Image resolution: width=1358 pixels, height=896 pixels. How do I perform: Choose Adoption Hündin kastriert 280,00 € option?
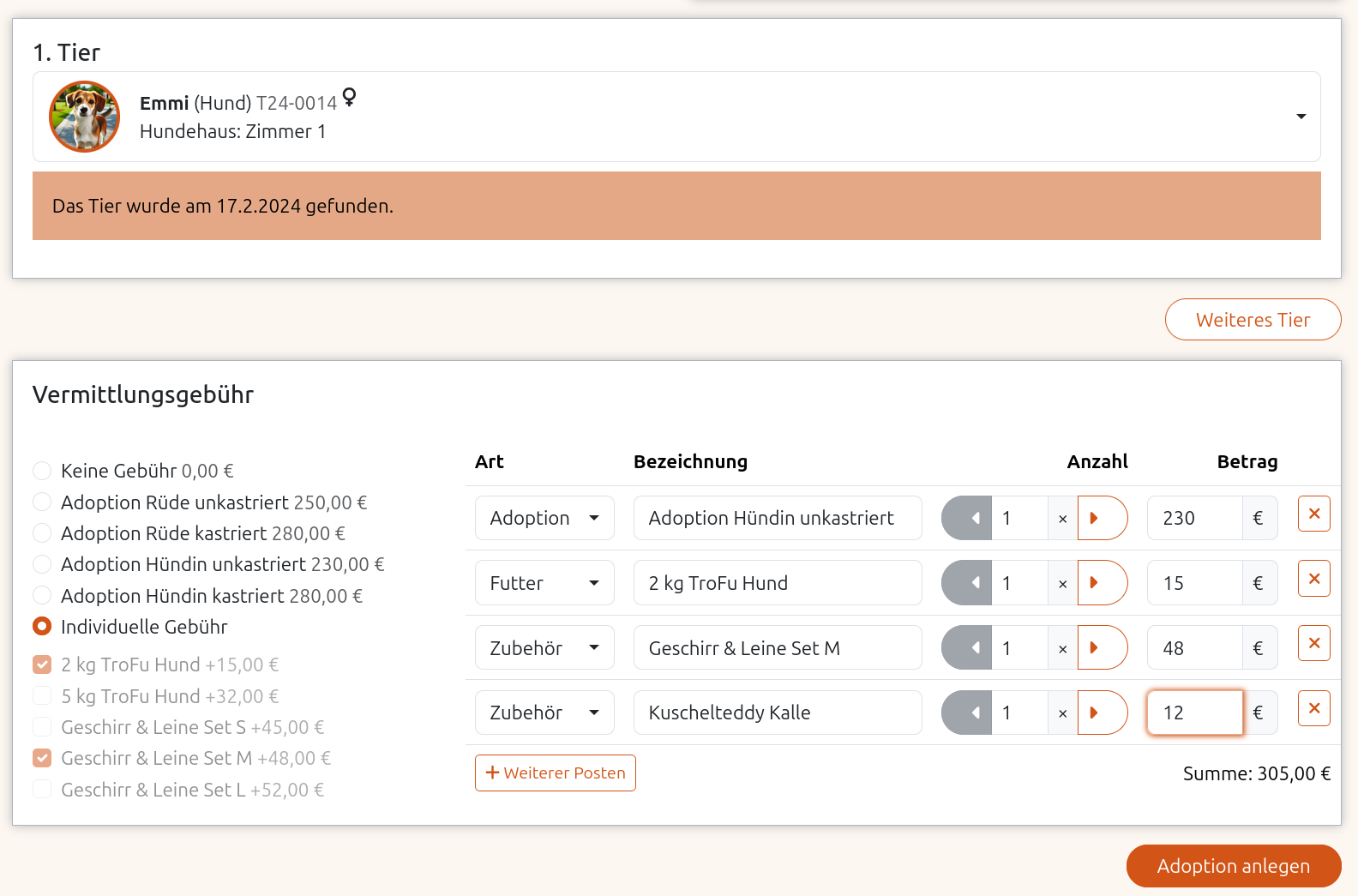pos(42,596)
